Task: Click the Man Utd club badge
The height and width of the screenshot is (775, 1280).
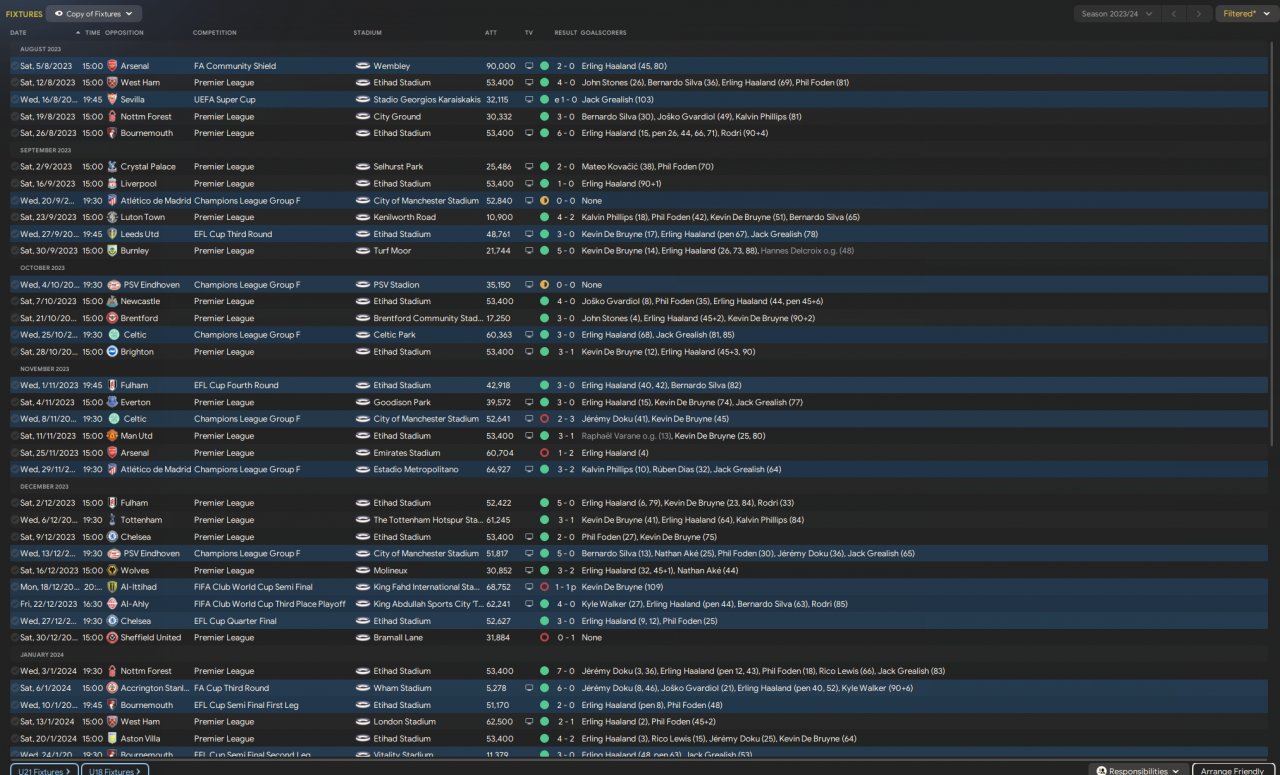Action: (113, 436)
